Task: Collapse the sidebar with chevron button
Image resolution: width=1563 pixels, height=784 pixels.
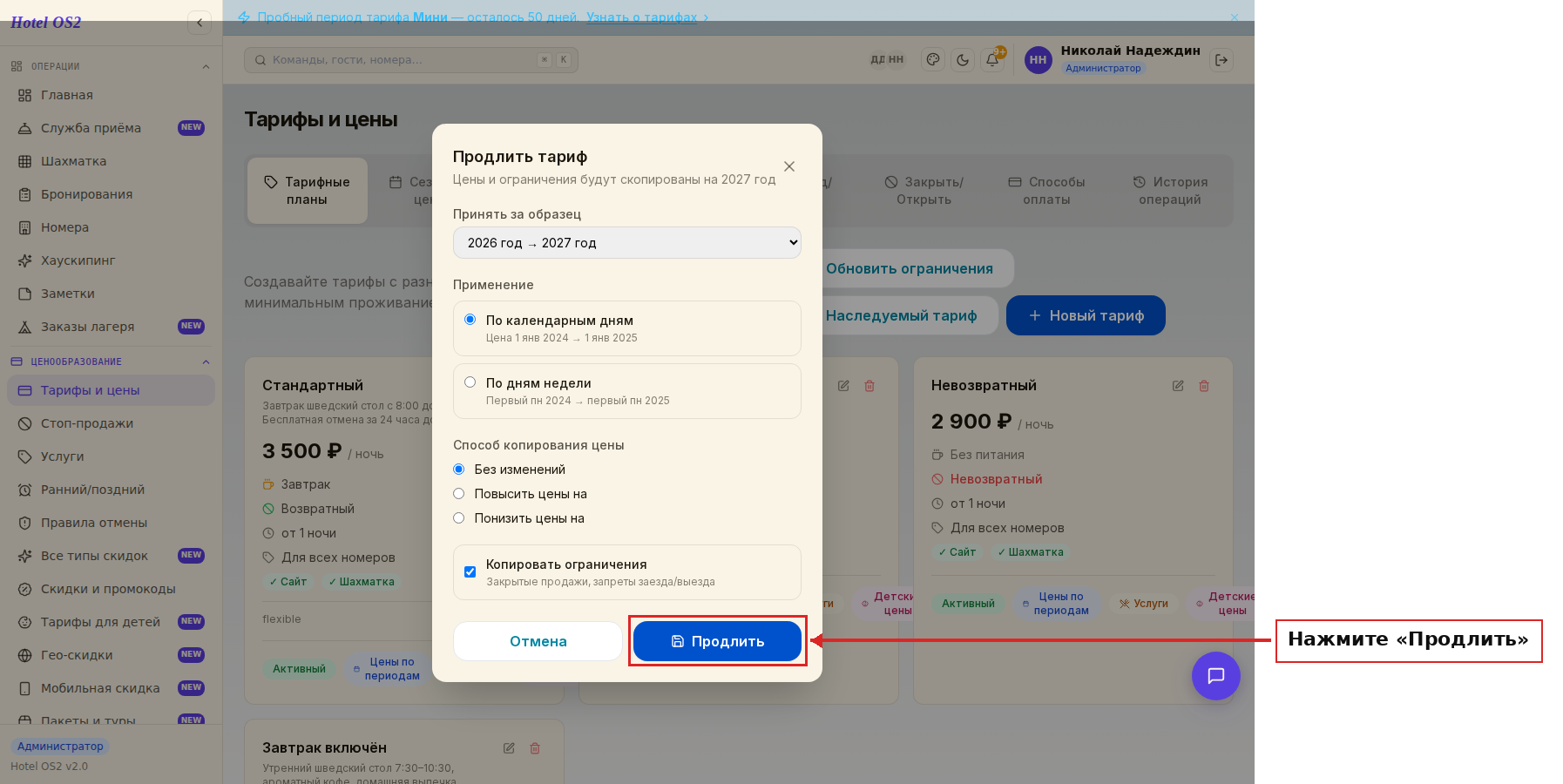Action: [x=200, y=23]
